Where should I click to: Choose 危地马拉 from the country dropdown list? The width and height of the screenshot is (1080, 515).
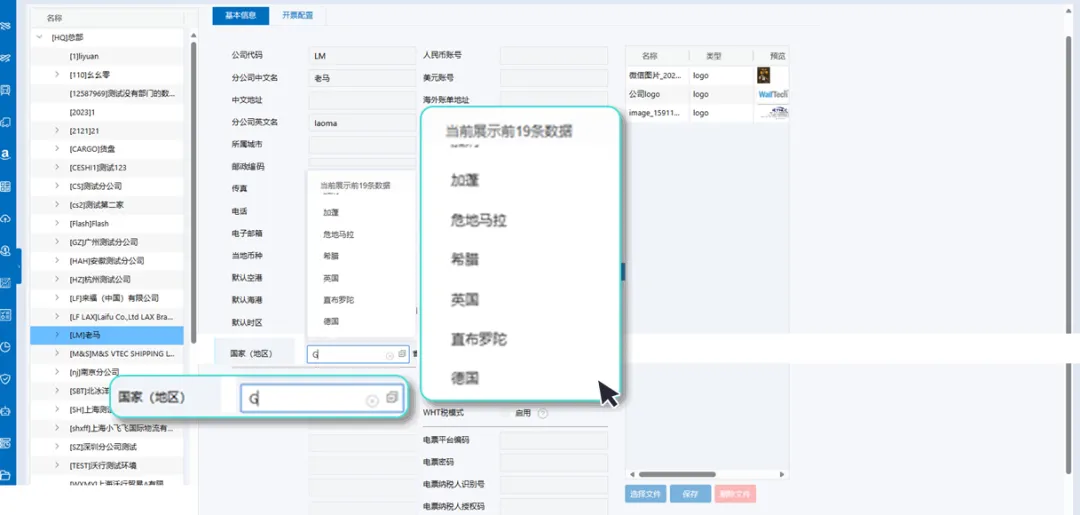pos(338,234)
